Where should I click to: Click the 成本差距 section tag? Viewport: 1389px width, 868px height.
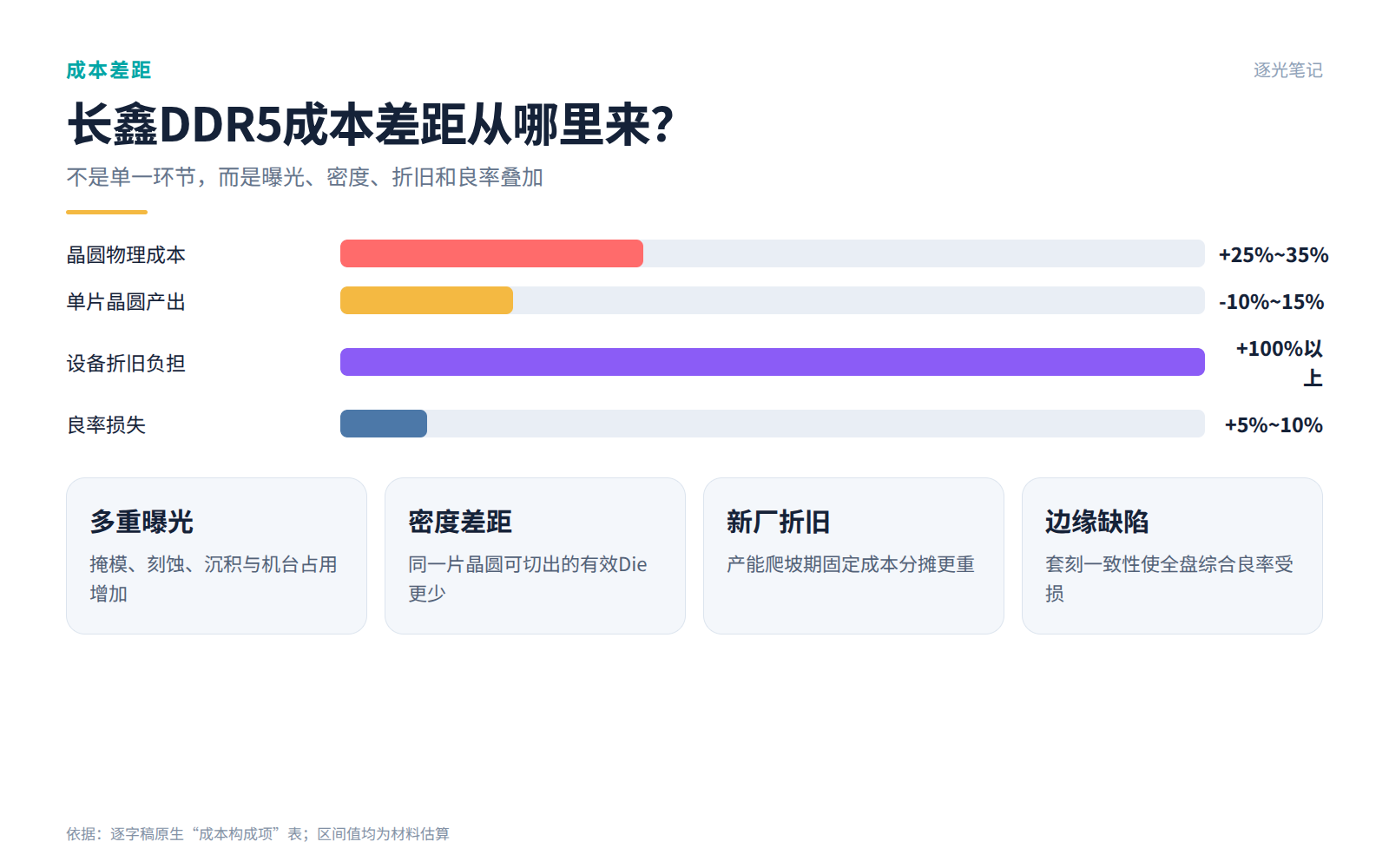point(109,70)
